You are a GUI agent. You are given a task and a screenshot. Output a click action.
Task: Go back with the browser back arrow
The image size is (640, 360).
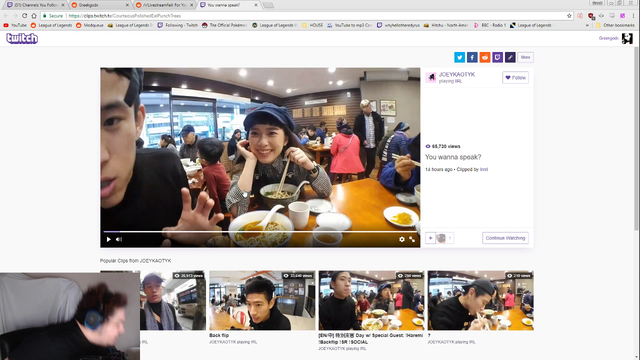[6, 16]
